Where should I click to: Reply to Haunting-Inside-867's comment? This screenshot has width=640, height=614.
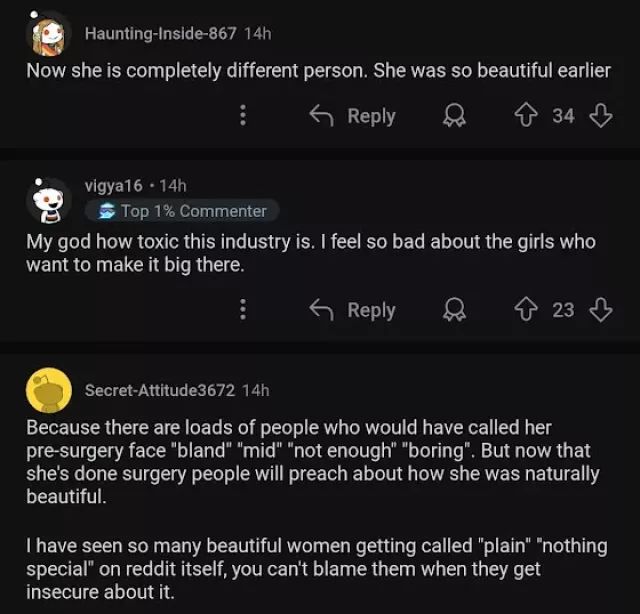[x=353, y=116]
